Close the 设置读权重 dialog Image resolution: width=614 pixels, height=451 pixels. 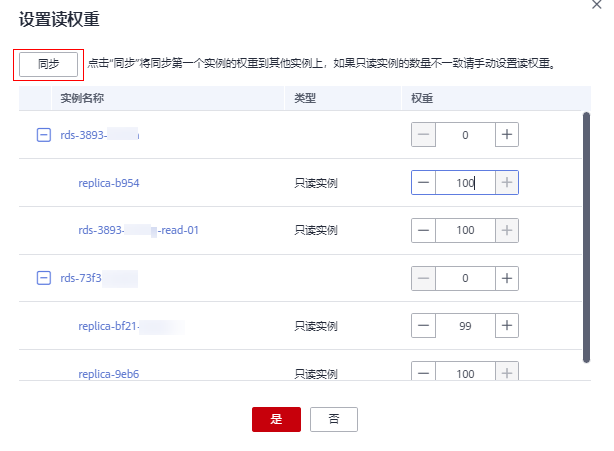click(597, 4)
